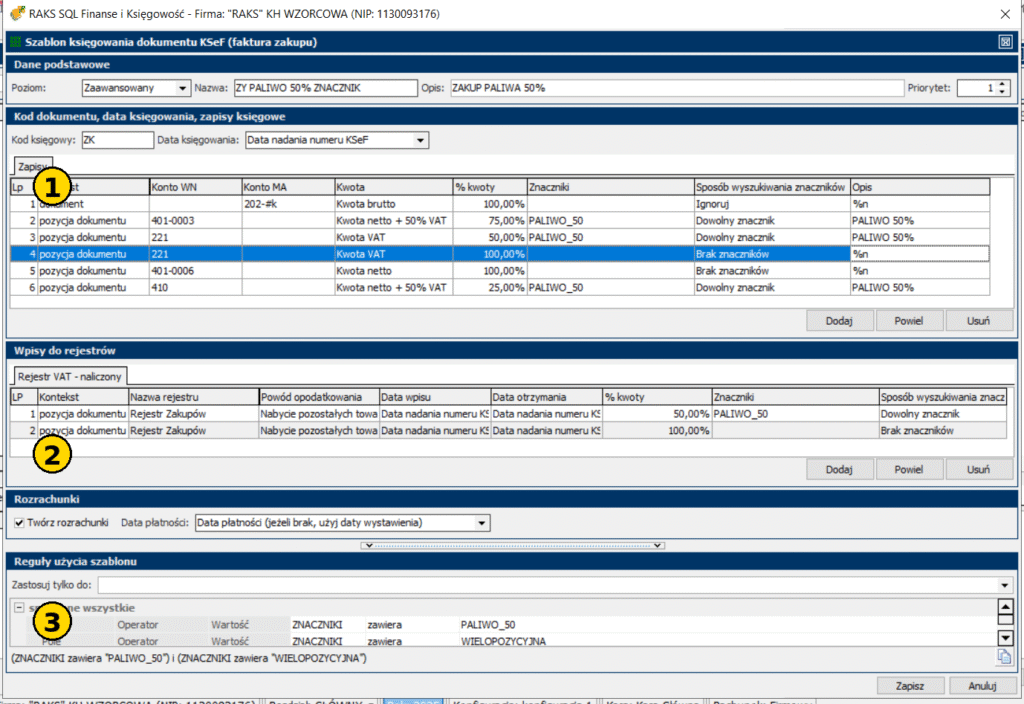The image size is (1024, 704).
Task: Open the 'Data płatności' dropdown list
Action: [482, 522]
